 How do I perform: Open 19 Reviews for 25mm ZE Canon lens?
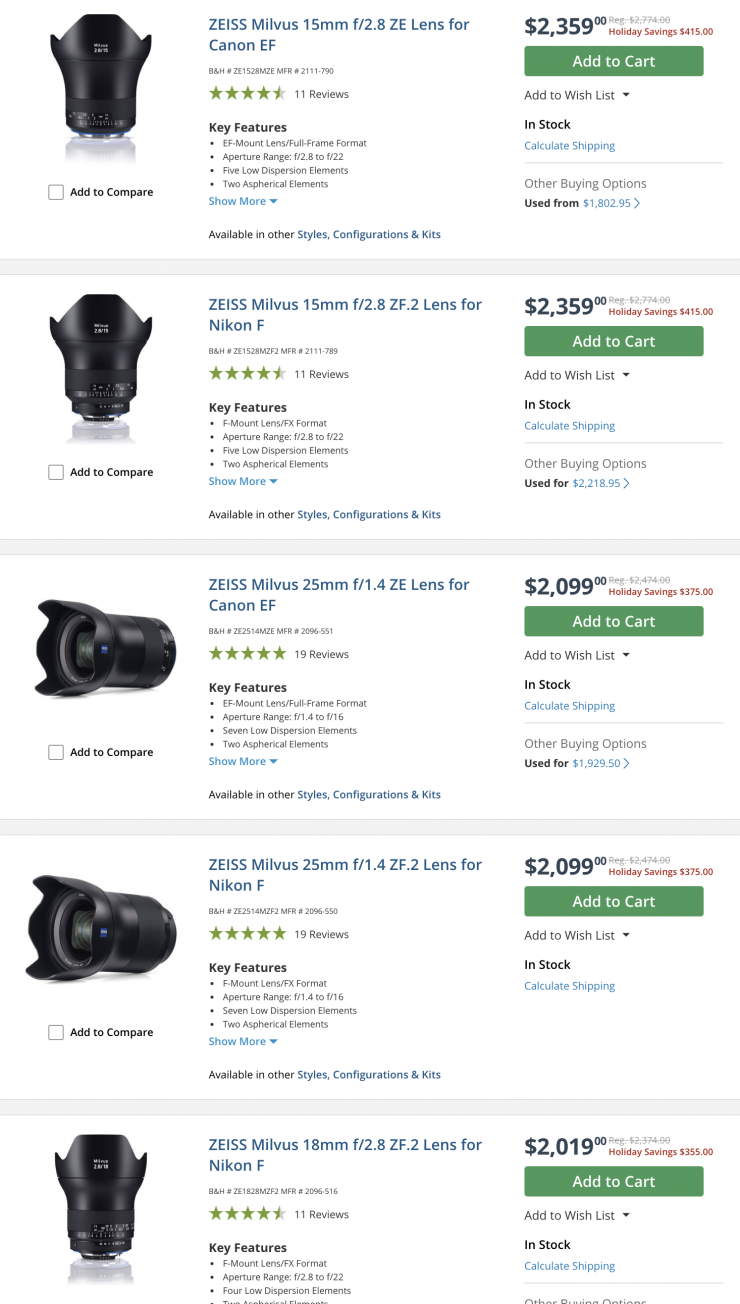click(321, 654)
